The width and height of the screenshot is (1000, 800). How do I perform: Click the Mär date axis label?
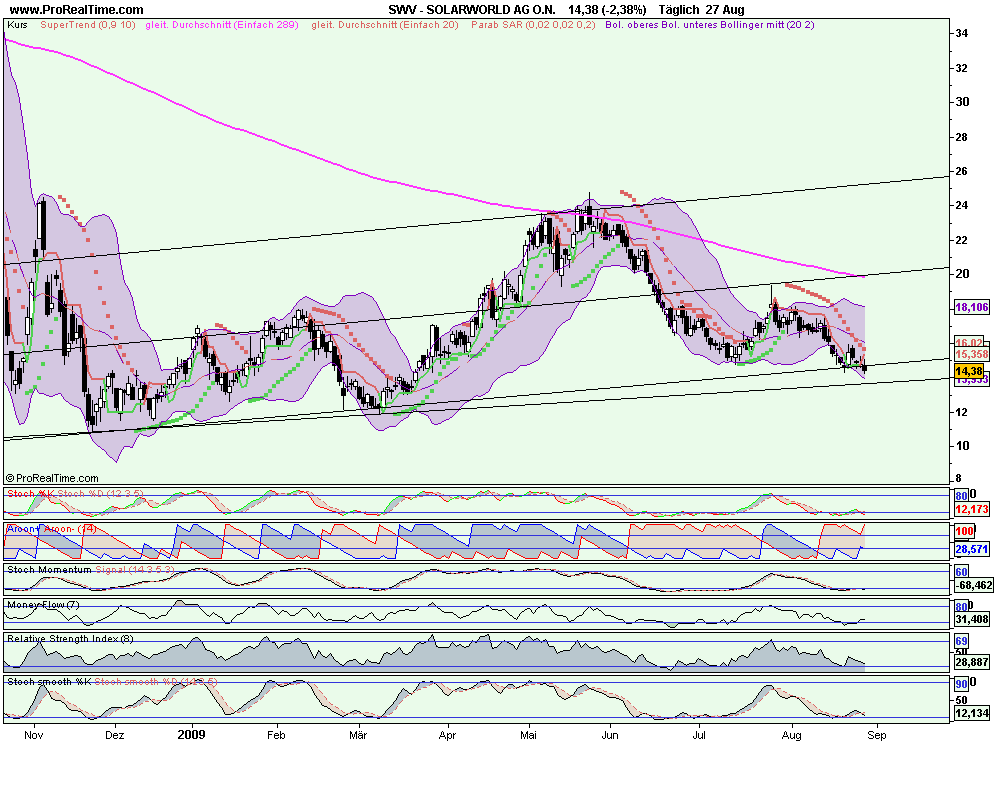pos(358,735)
